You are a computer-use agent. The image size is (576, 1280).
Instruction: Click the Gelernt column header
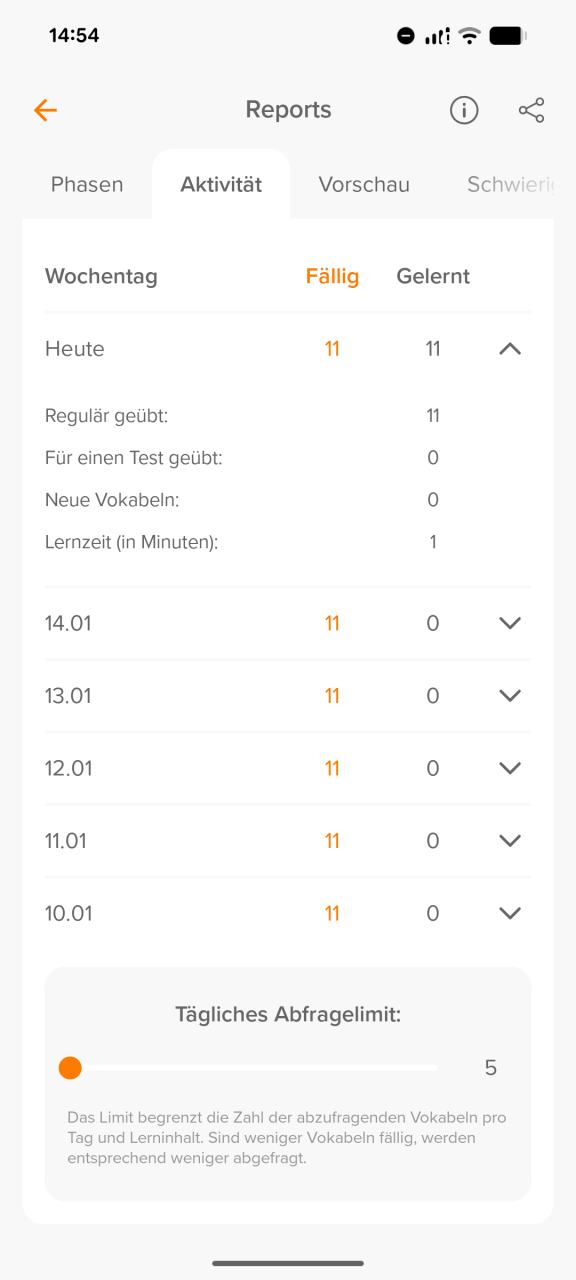(x=432, y=276)
